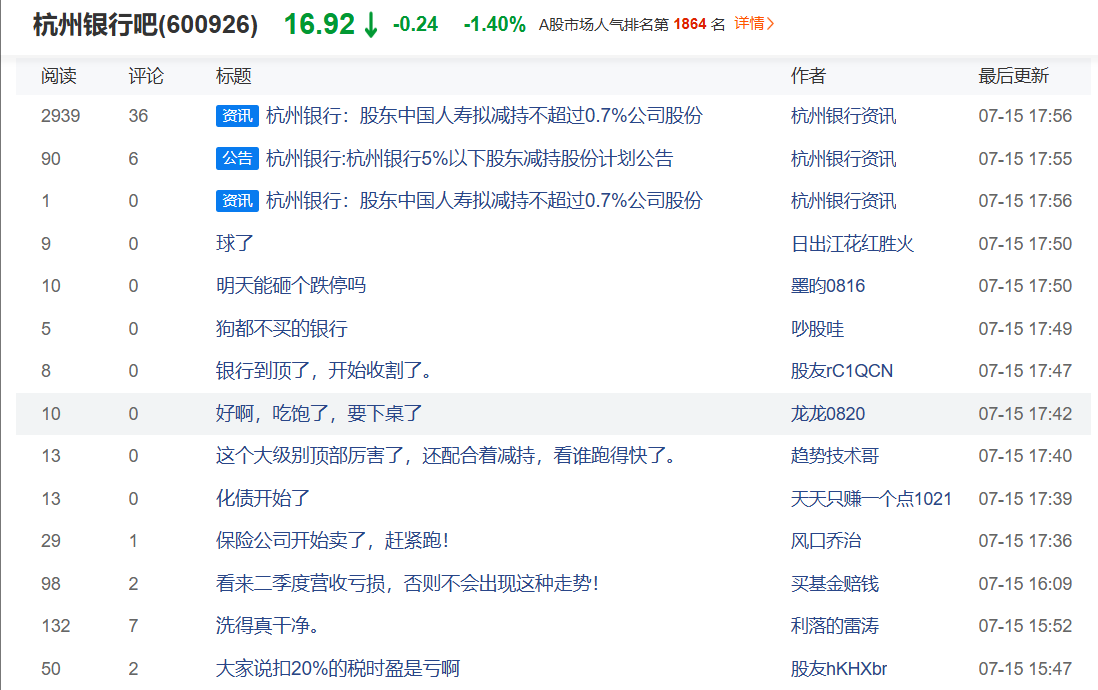Click the timestamp 07-15 16:09

click(1025, 584)
